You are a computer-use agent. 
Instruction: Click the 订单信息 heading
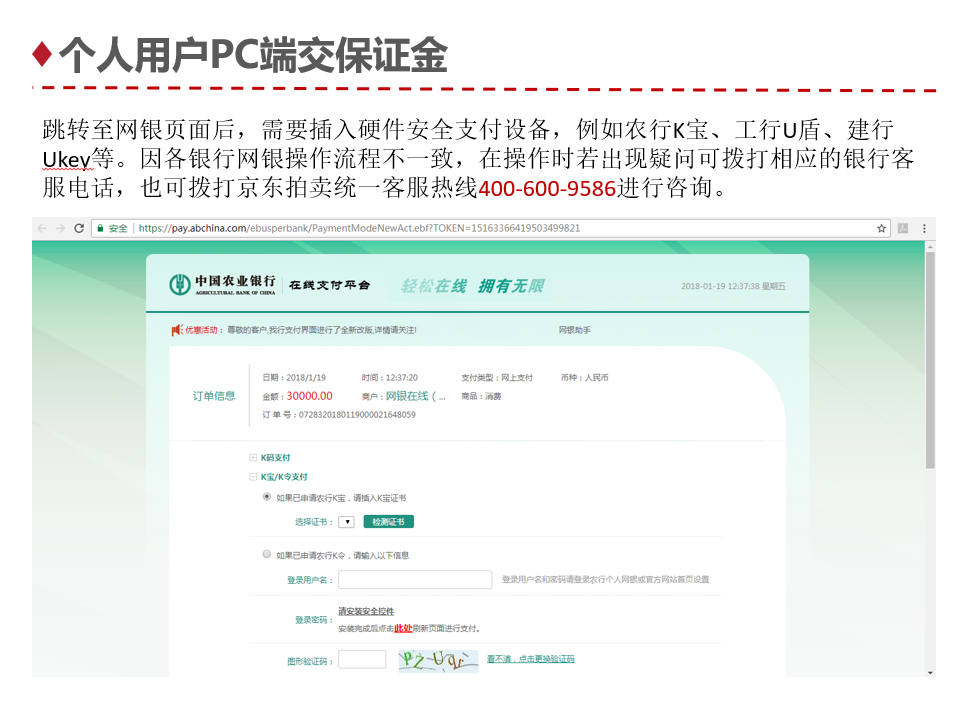pos(214,396)
